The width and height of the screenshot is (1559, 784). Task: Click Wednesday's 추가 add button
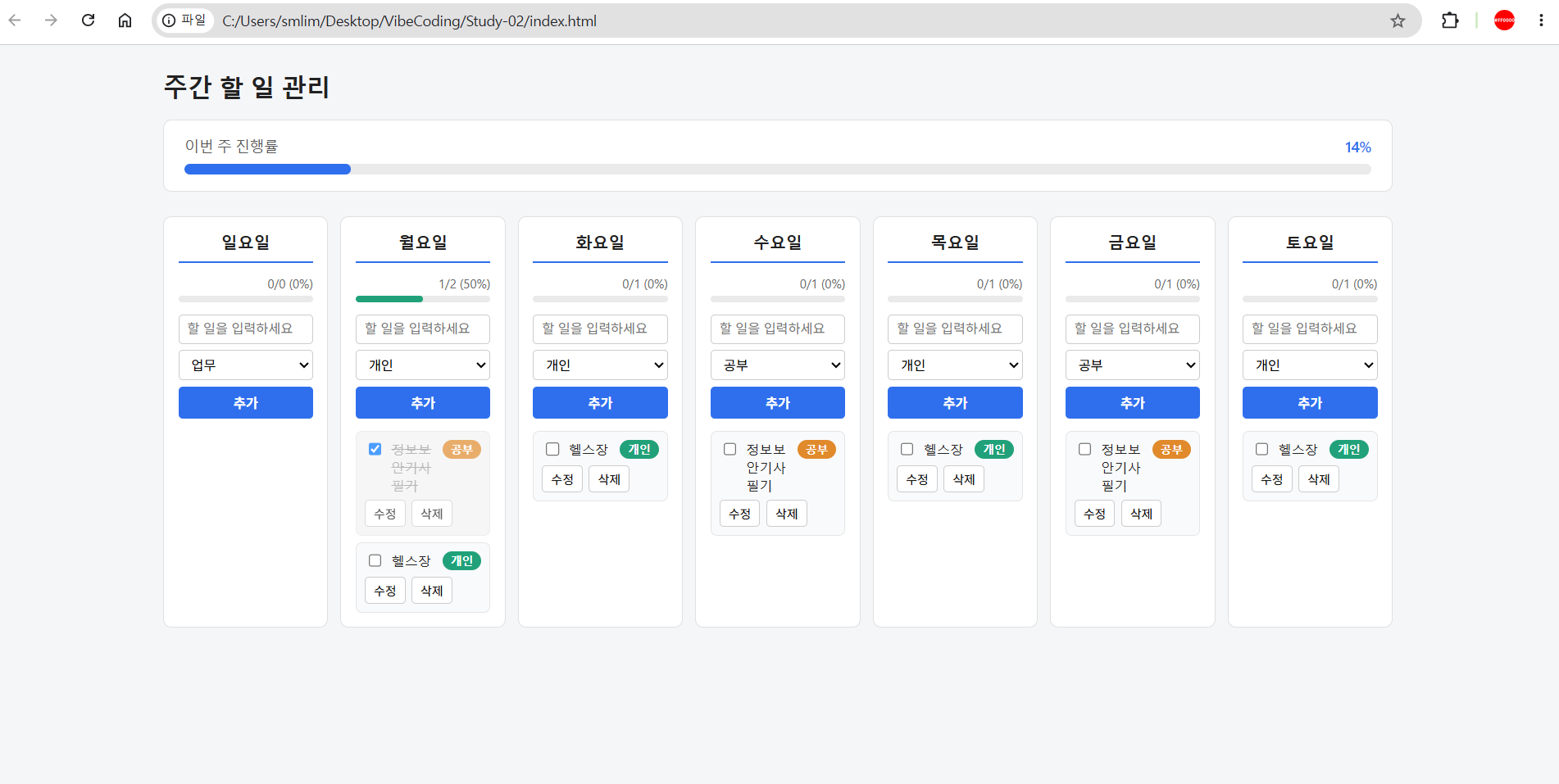pos(778,403)
